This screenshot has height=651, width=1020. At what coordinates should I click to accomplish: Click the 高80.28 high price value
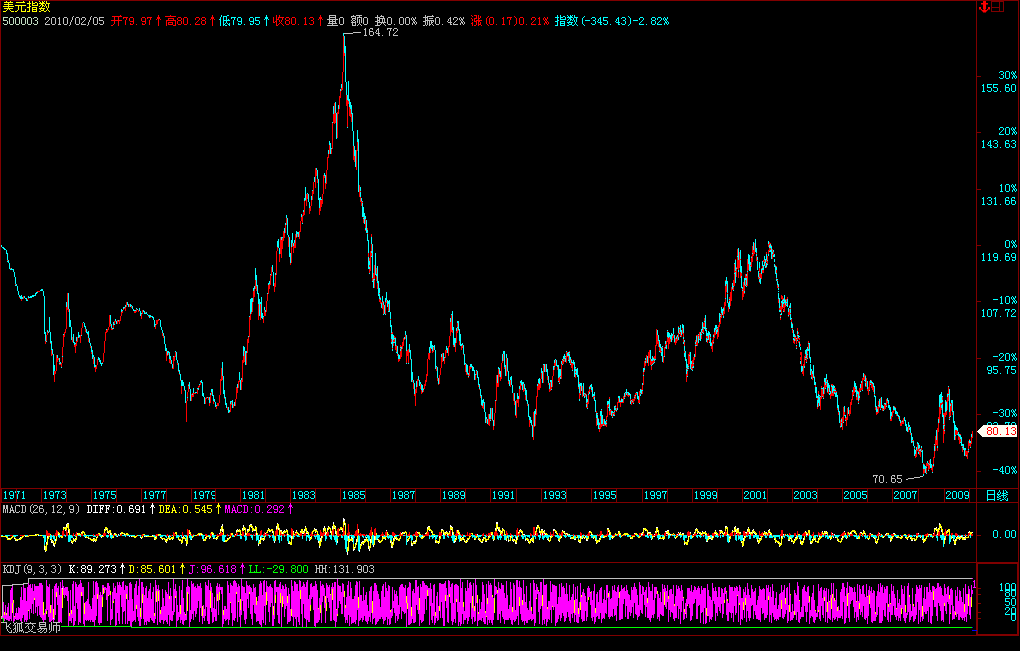[186, 21]
